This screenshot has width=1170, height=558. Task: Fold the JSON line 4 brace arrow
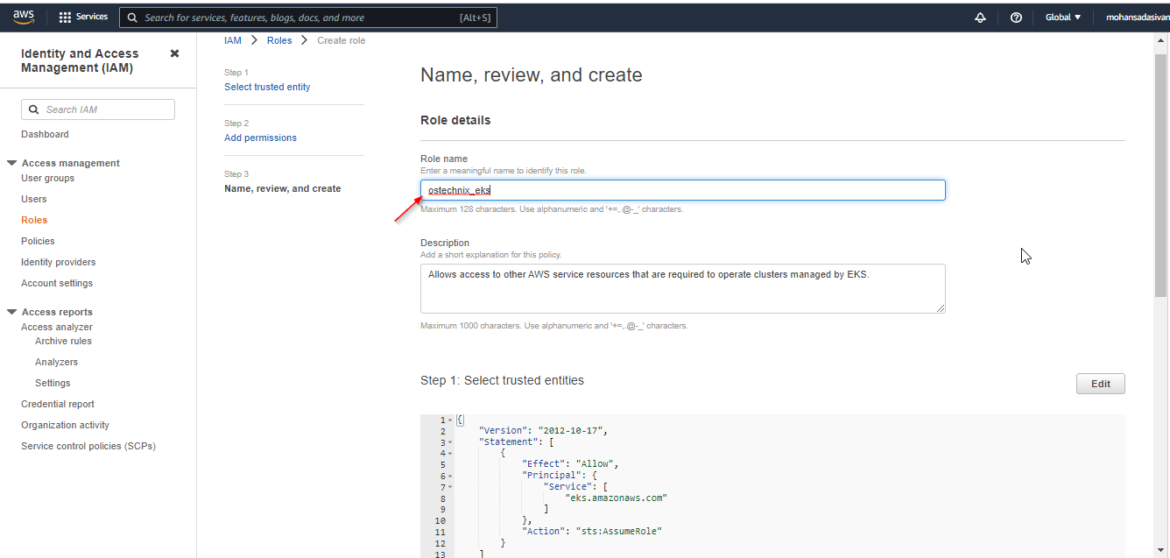pyautogui.click(x=449, y=454)
